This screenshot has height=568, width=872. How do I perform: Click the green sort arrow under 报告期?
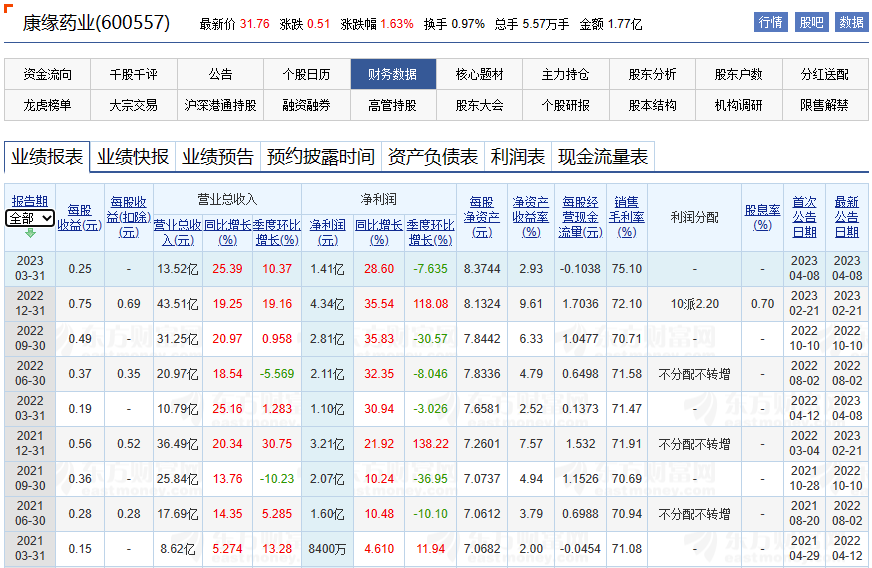point(30,233)
